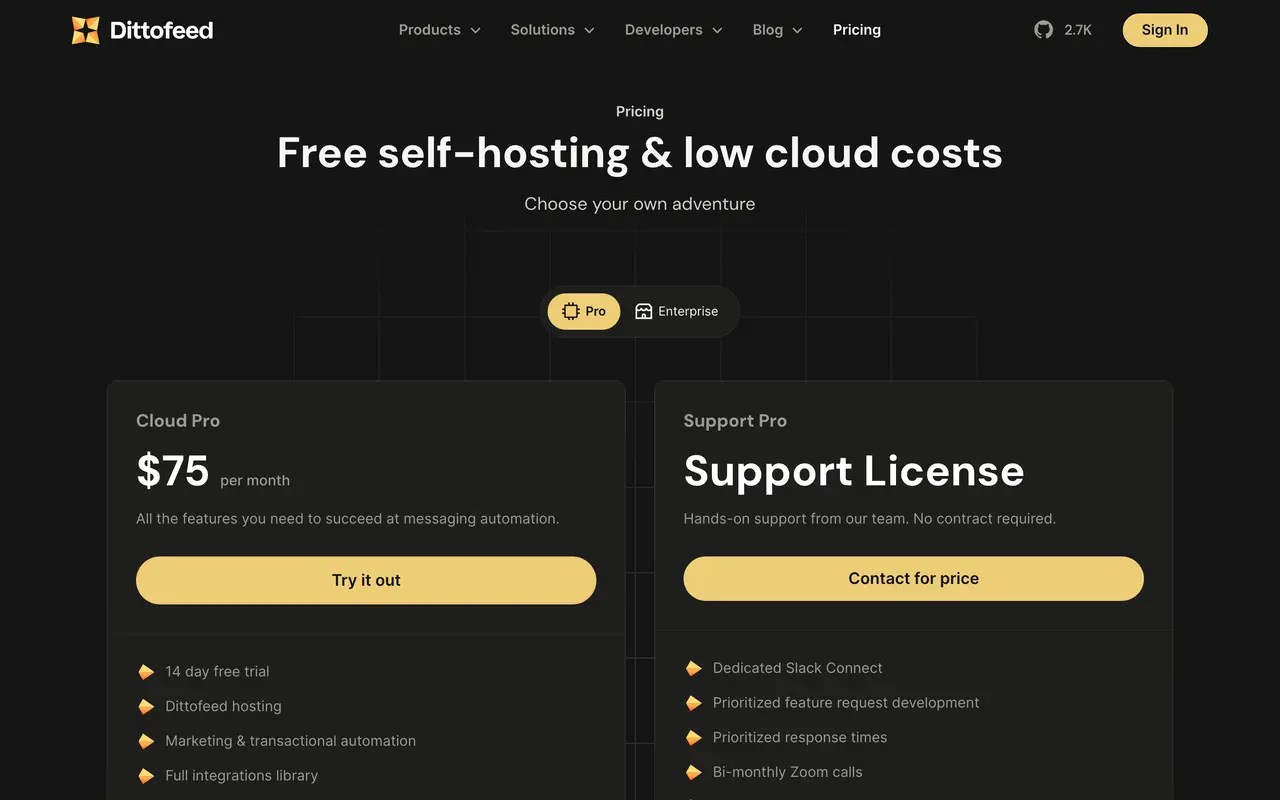
Task: Open the Pricing nav item
Action: pos(857,30)
